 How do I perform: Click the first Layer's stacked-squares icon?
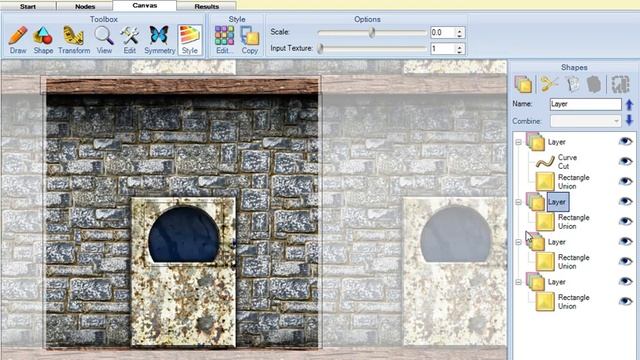[x=536, y=142]
